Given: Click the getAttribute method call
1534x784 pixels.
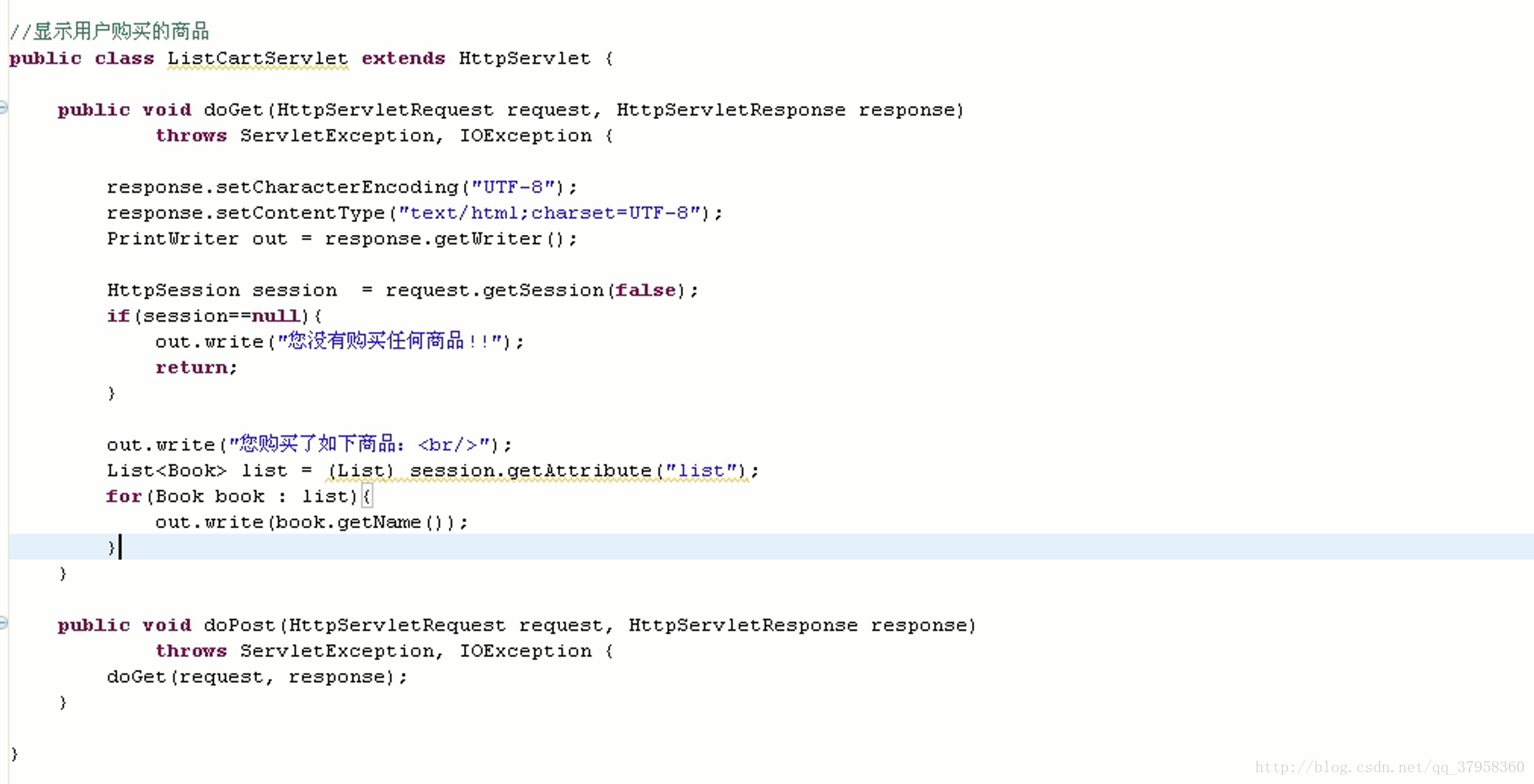Looking at the screenshot, I should pos(580,471).
